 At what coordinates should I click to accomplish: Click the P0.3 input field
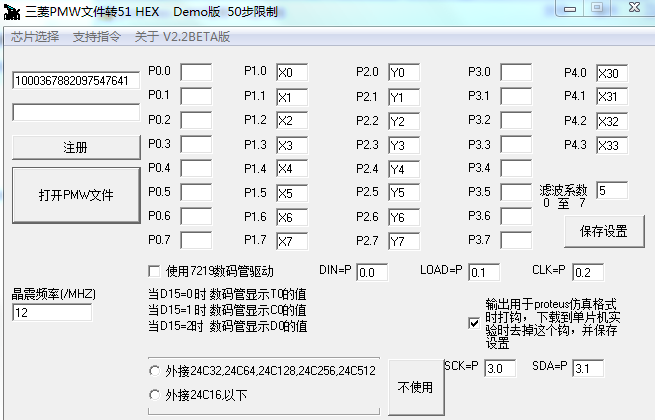tap(196, 144)
